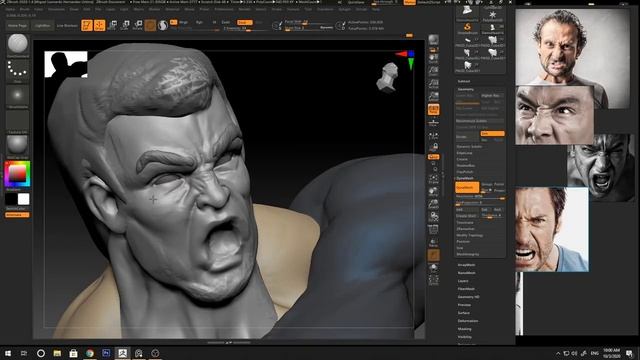The width and height of the screenshot is (640, 360).
Task: Select the Scale transform tool
Action: (x=125, y=25)
